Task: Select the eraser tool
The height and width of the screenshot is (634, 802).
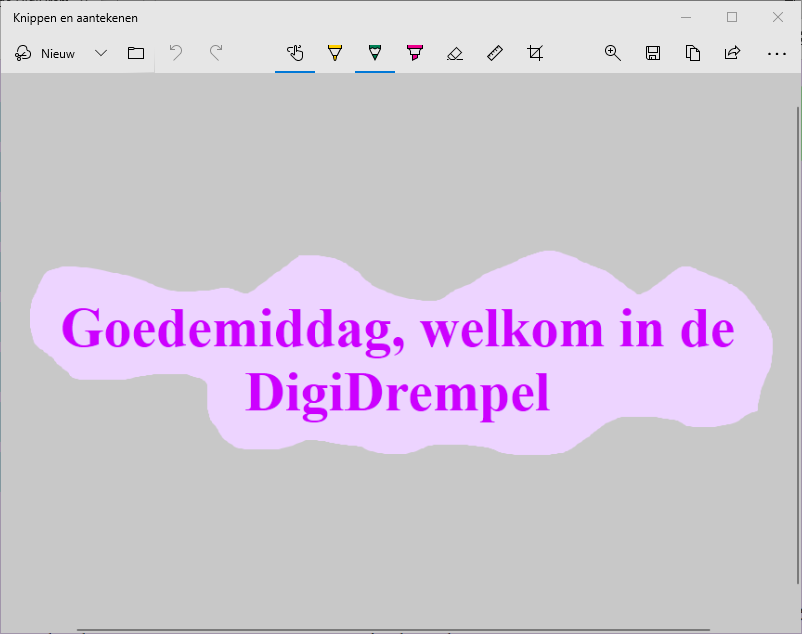Action: [455, 53]
